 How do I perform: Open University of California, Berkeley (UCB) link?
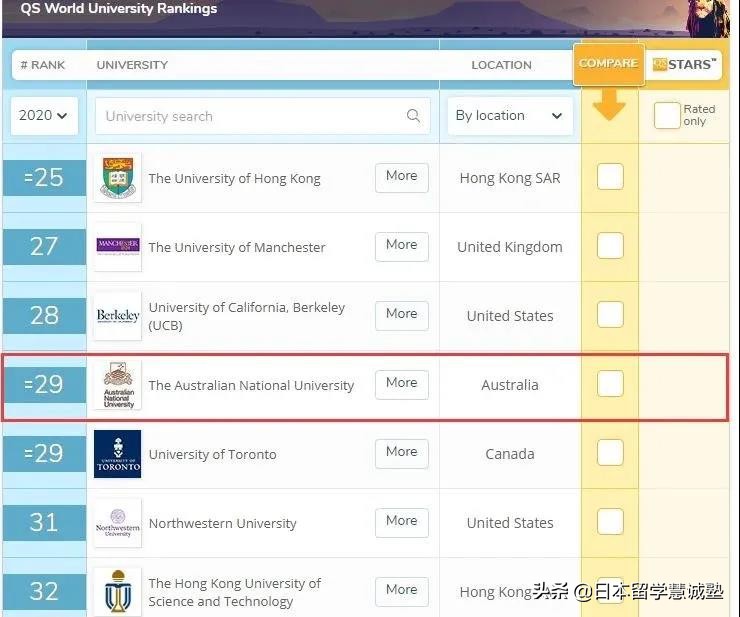click(x=247, y=316)
